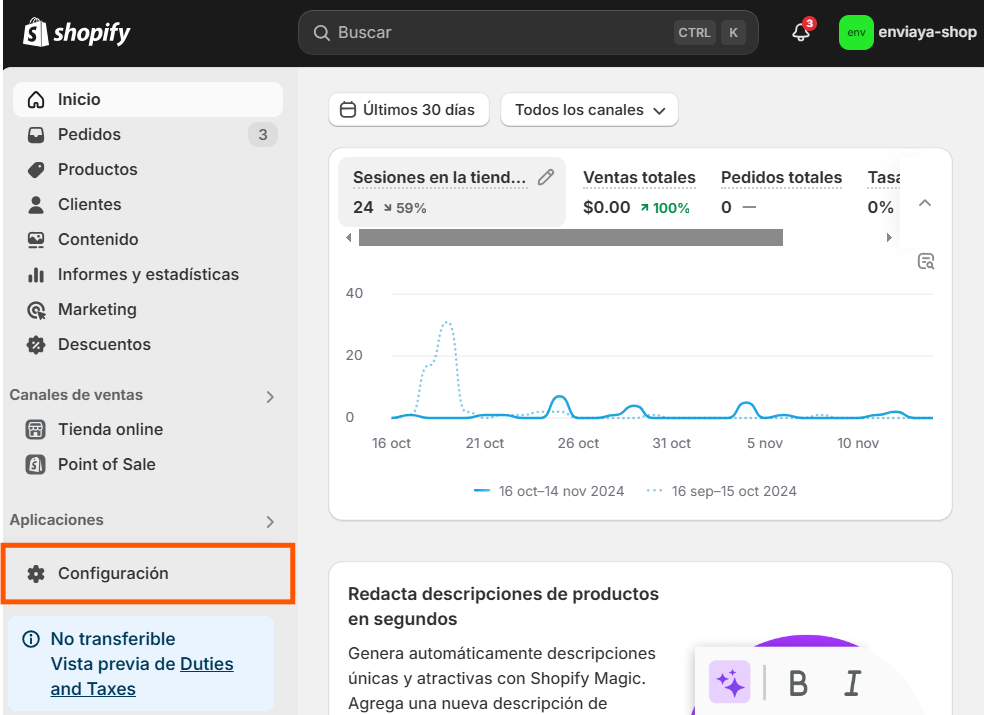The width and height of the screenshot is (984, 715).
Task: Click the Shopify logo
Action: click(77, 32)
